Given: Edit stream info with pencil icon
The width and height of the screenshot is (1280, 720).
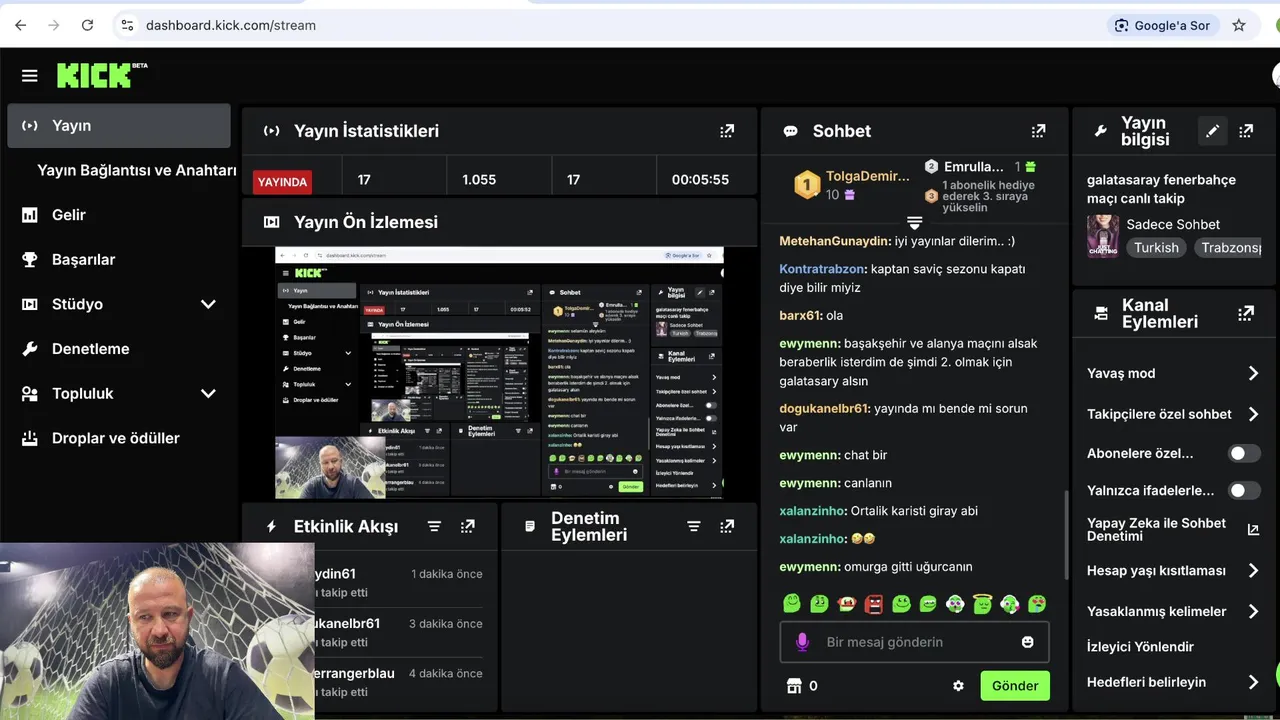Looking at the screenshot, I should (1212, 131).
